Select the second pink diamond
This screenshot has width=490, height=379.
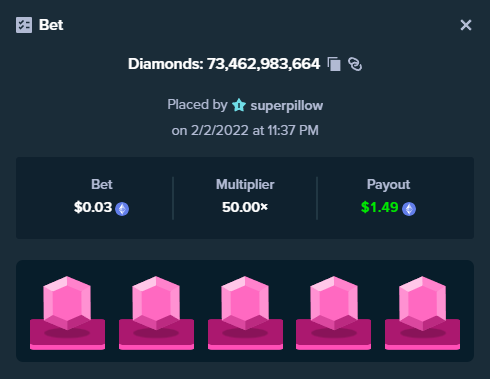(156, 313)
